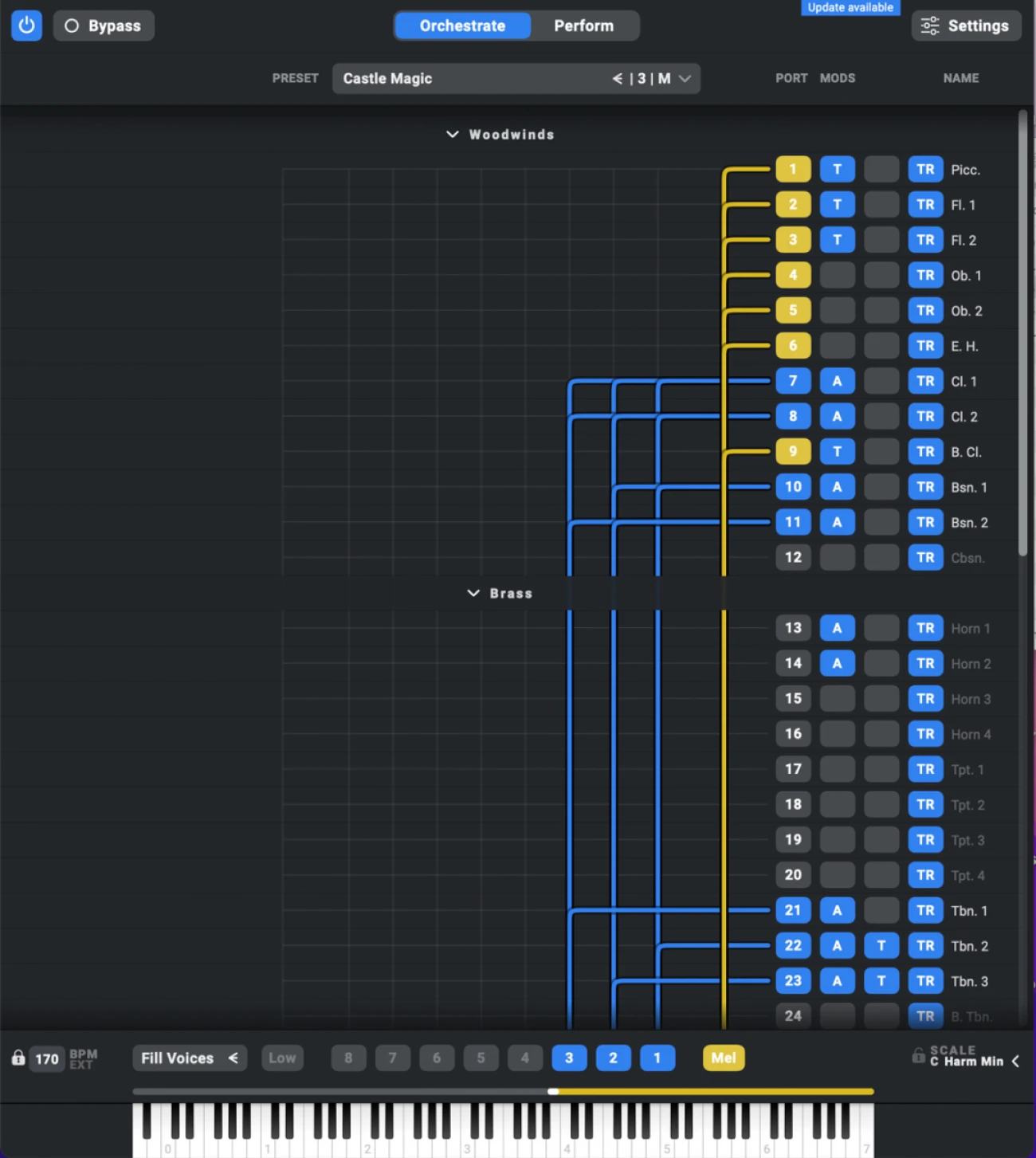Image resolution: width=1036 pixels, height=1158 pixels.
Task: Open the Castle Magic preset dropdown
Action: point(684,78)
